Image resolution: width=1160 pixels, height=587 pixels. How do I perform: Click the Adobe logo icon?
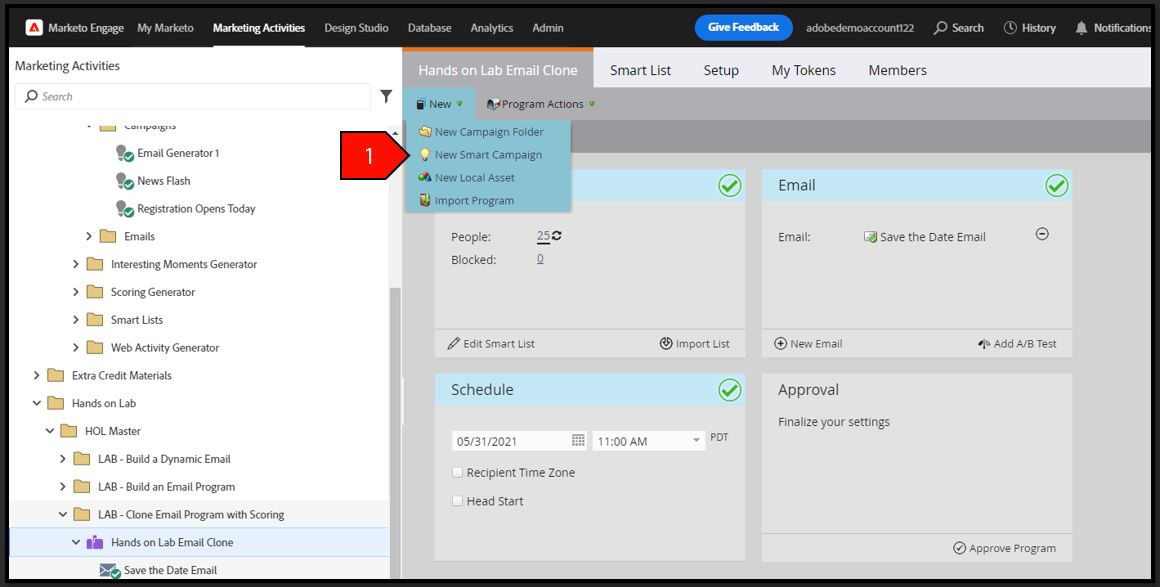(34, 28)
